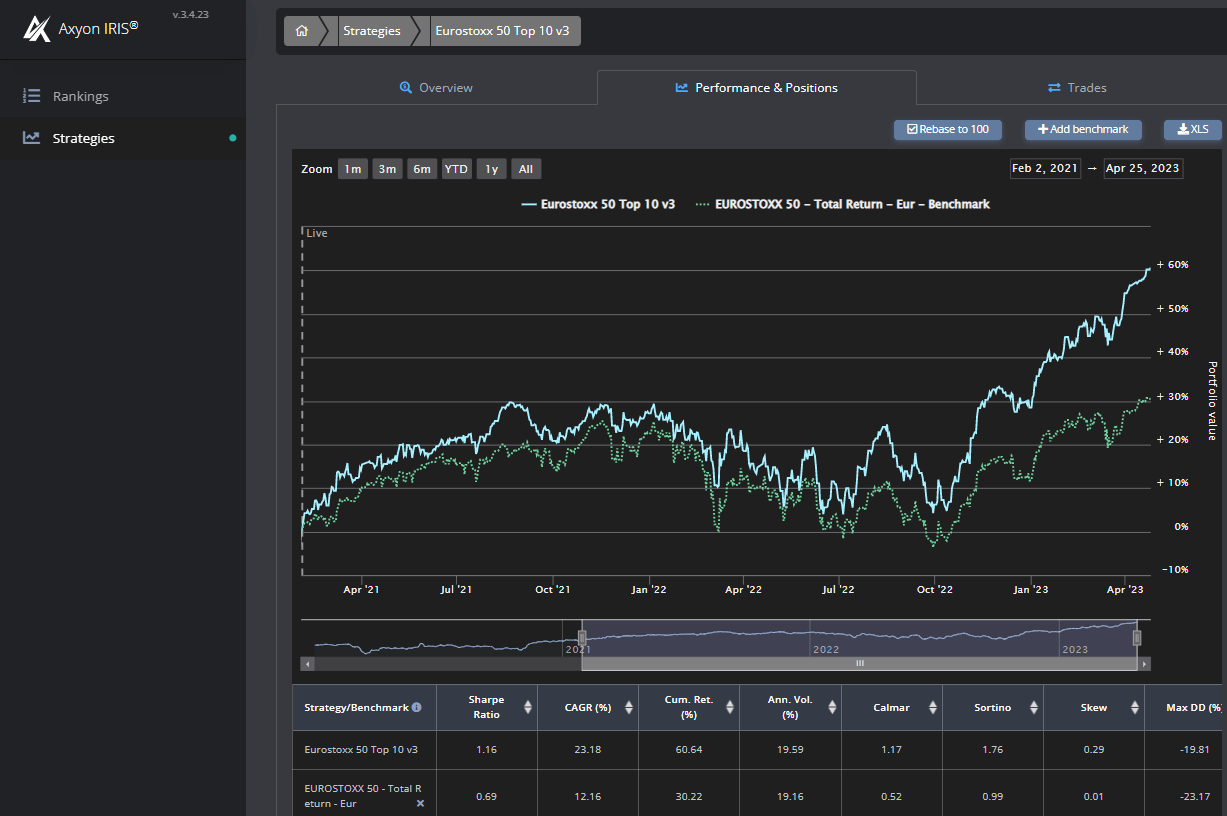1227x816 pixels.
Task: Click the right handle of range navigator
Action: [x=1136, y=639]
